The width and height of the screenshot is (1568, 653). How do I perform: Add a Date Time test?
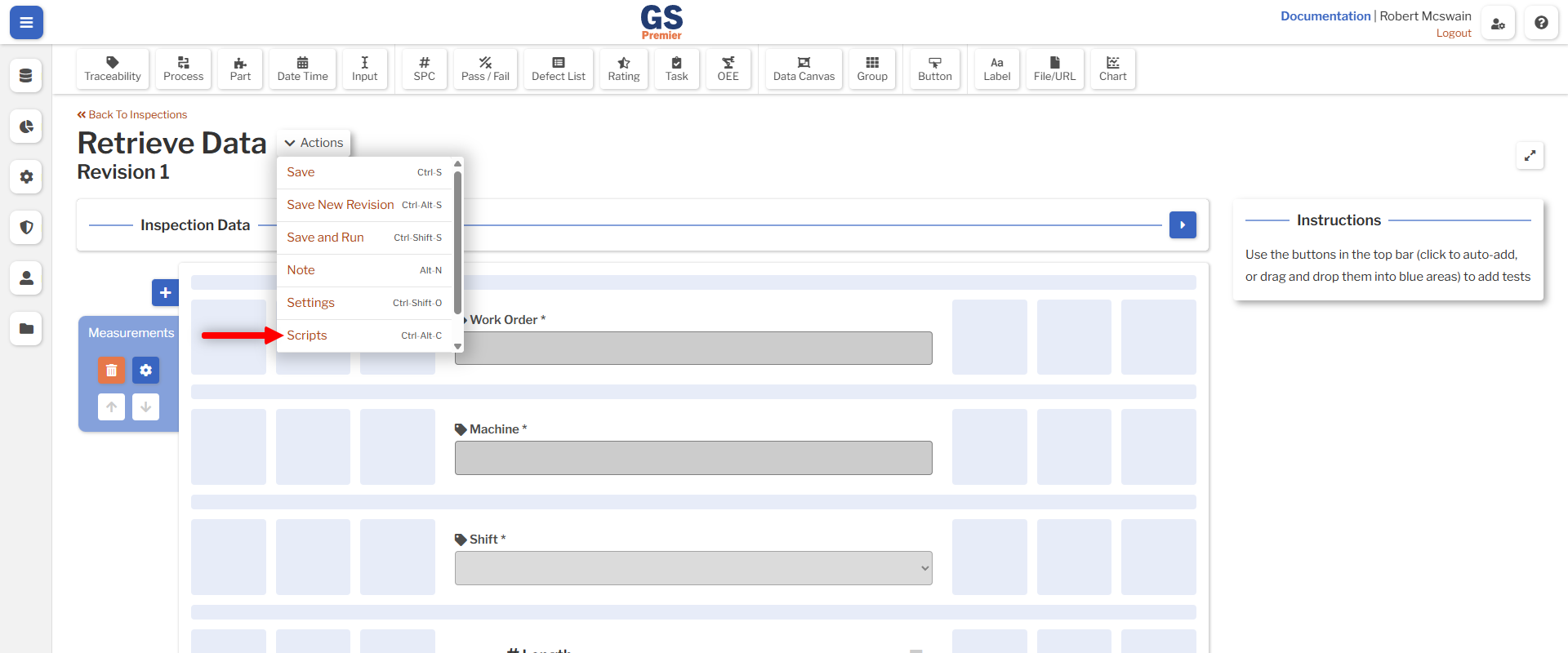302,69
